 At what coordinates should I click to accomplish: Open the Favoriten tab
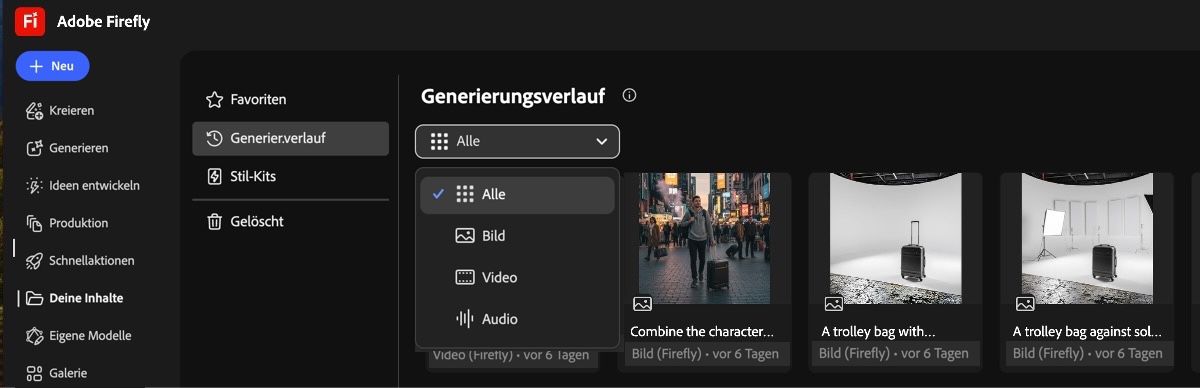pyautogui.click(x=290, y=100)
